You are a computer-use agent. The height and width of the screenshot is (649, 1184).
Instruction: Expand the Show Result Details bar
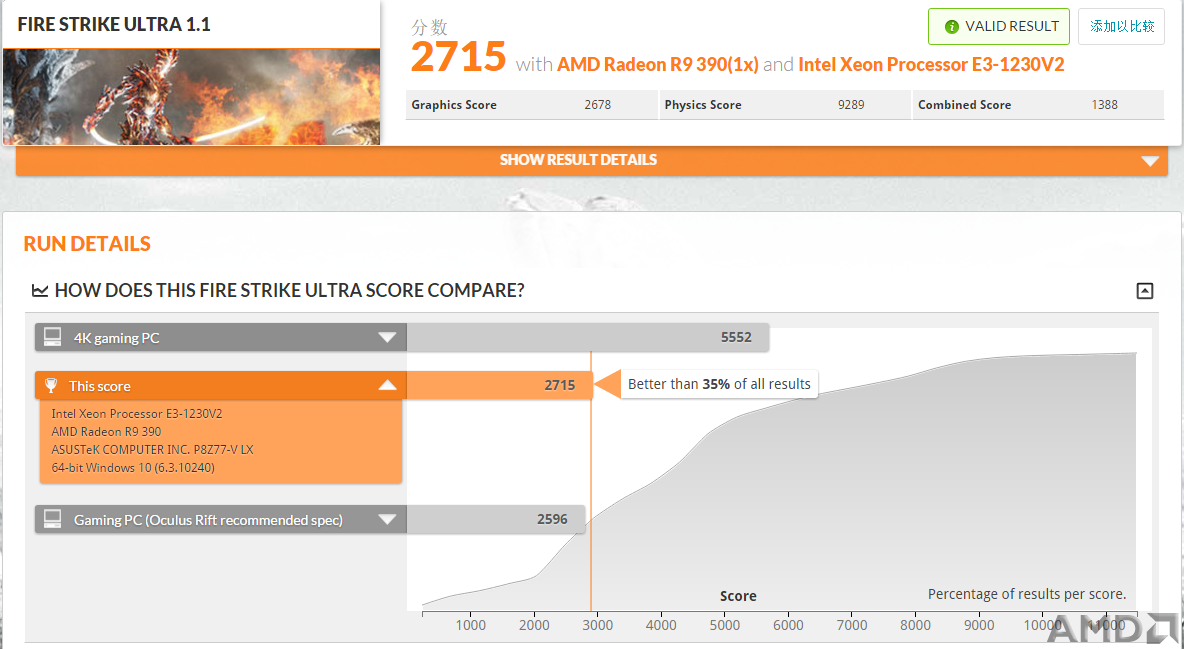click(592, 160)
